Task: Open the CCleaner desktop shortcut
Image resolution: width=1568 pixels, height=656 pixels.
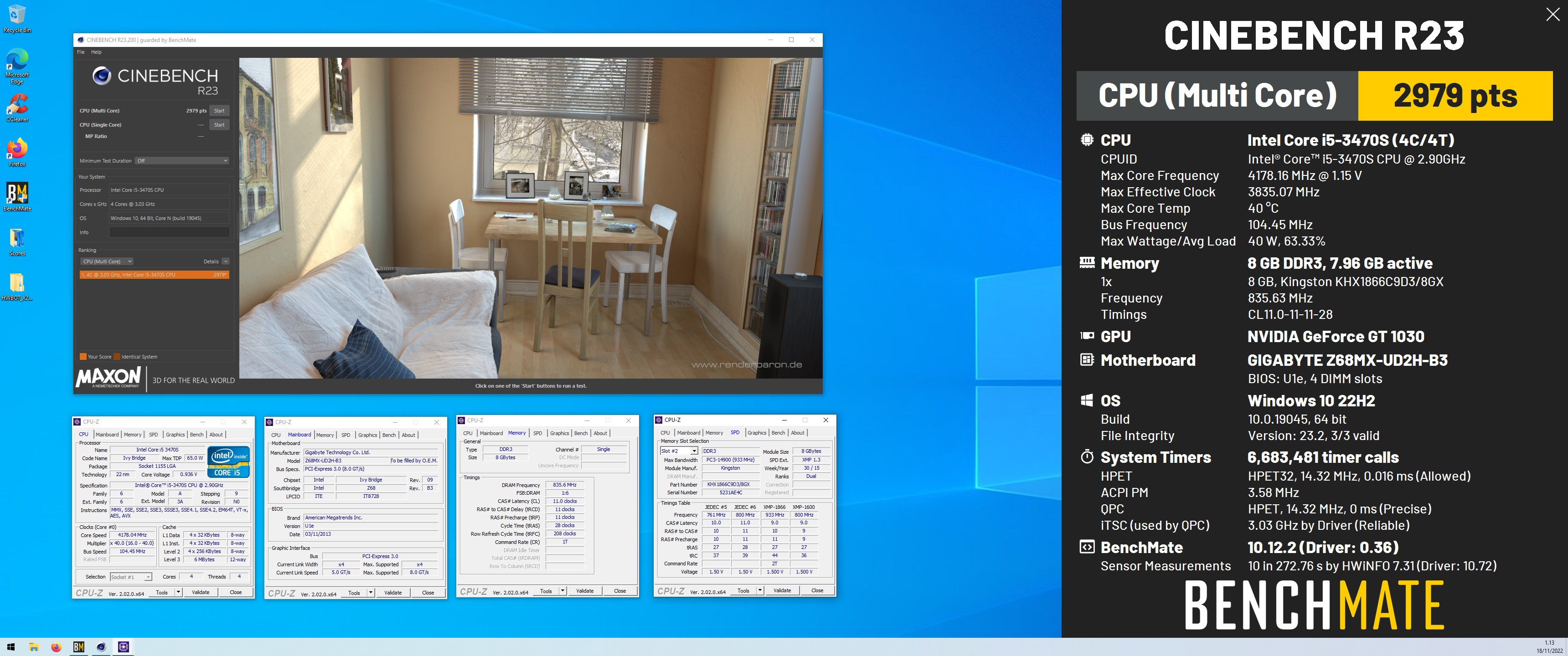Action: (17, 108)
